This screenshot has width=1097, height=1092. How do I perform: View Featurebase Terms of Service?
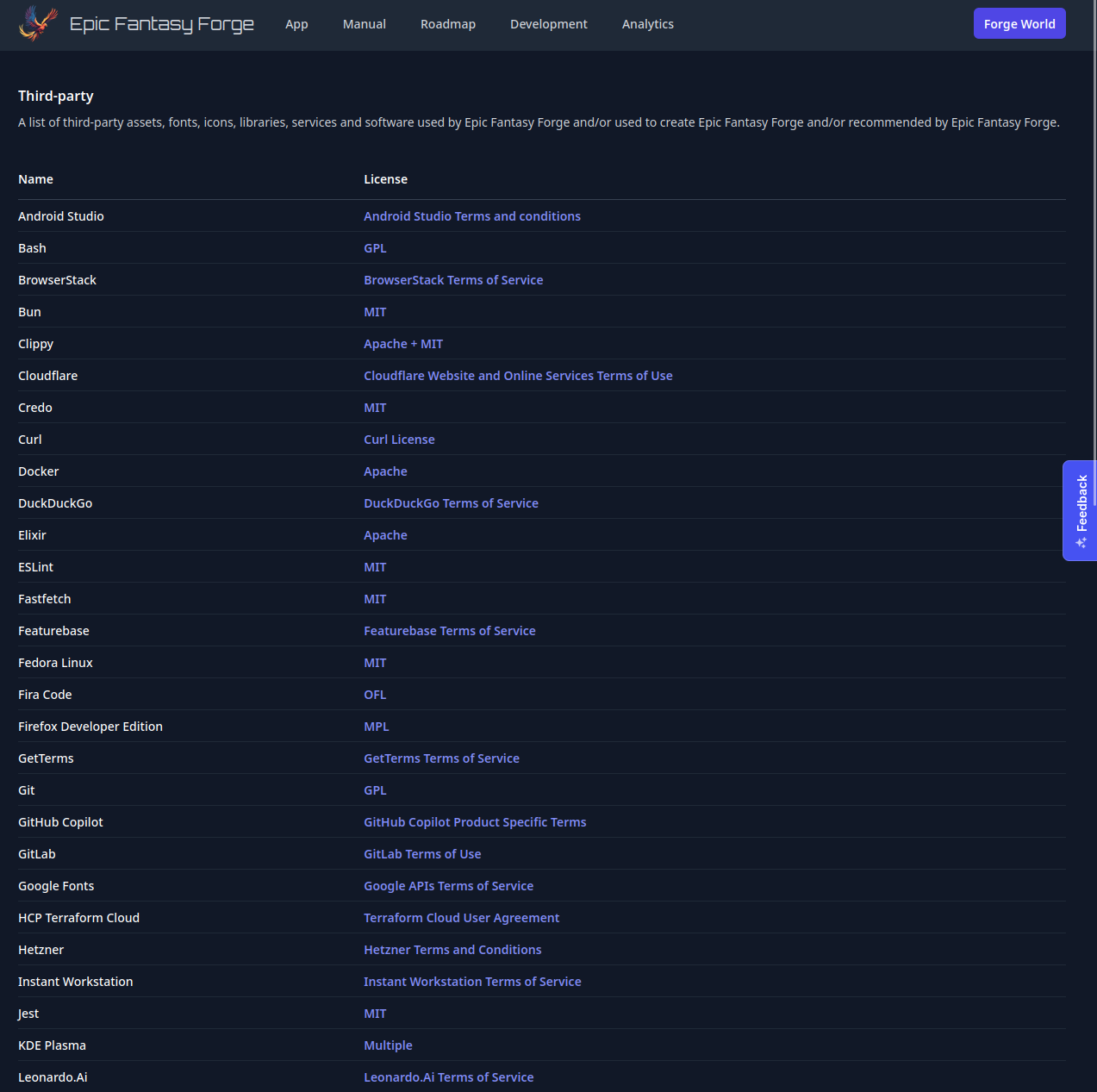(x=450, y=631)
